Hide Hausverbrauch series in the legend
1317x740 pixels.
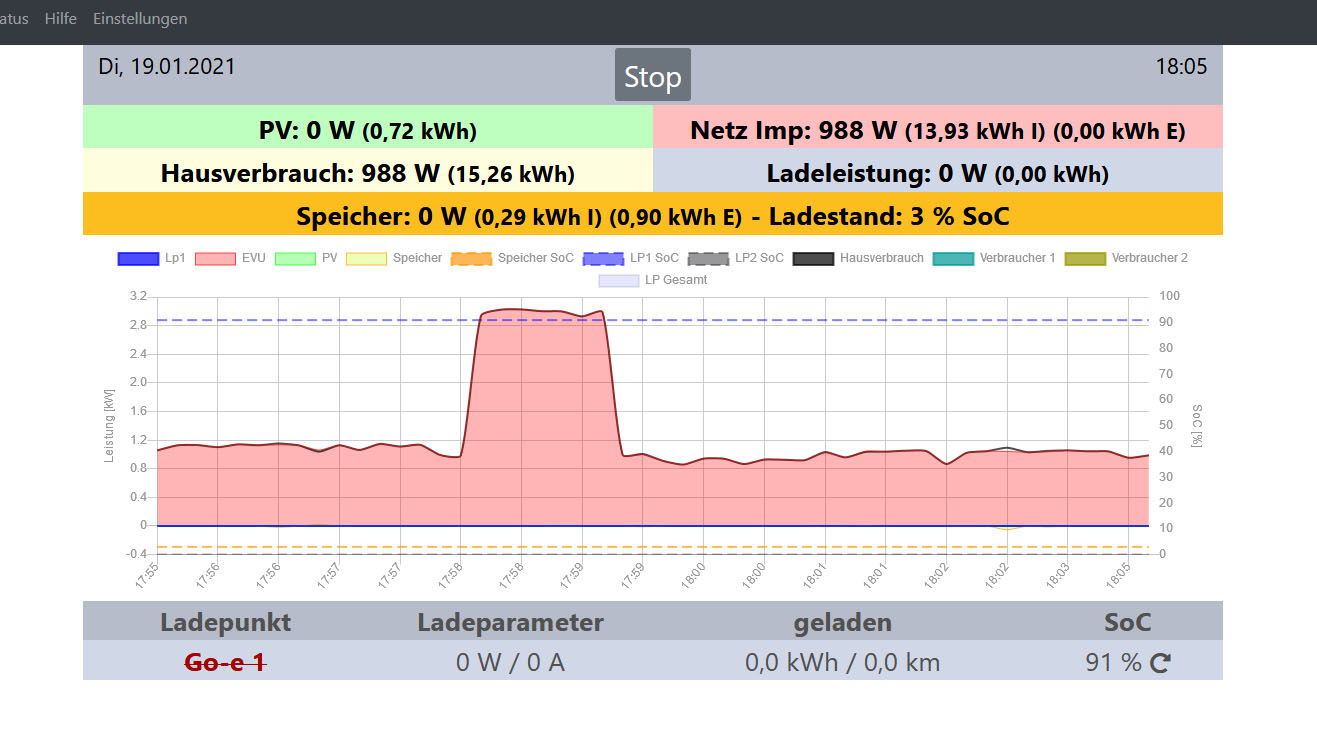(x=858, y=258)
